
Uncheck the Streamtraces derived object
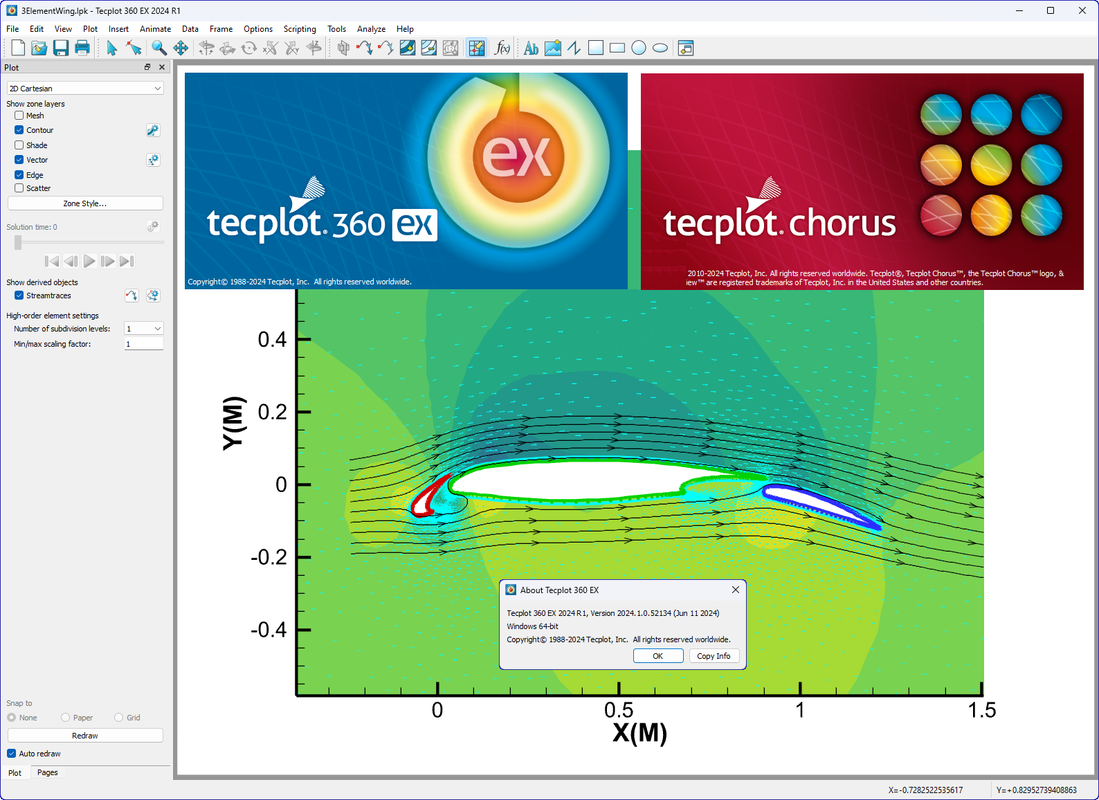point(19,296)
